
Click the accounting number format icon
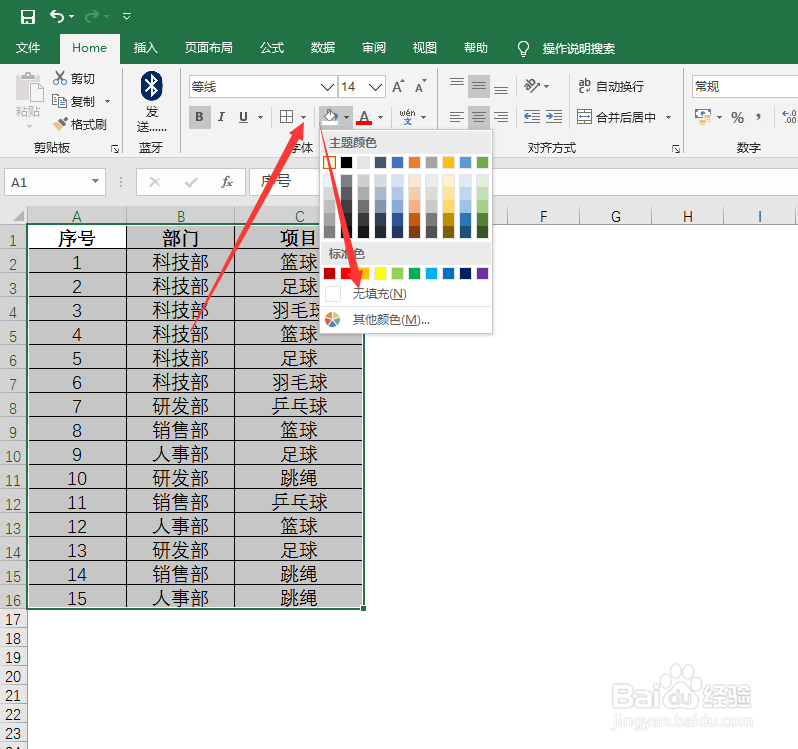703,117
